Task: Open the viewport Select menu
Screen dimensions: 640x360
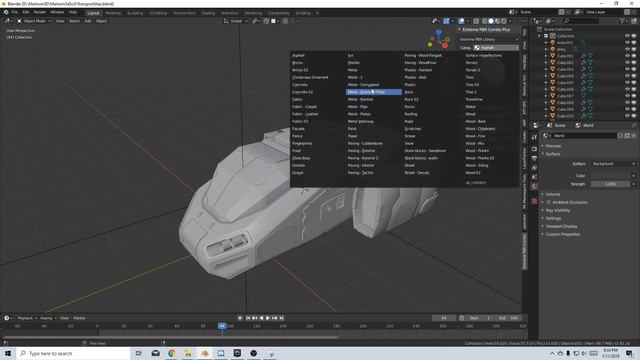Action: [74, 21]
